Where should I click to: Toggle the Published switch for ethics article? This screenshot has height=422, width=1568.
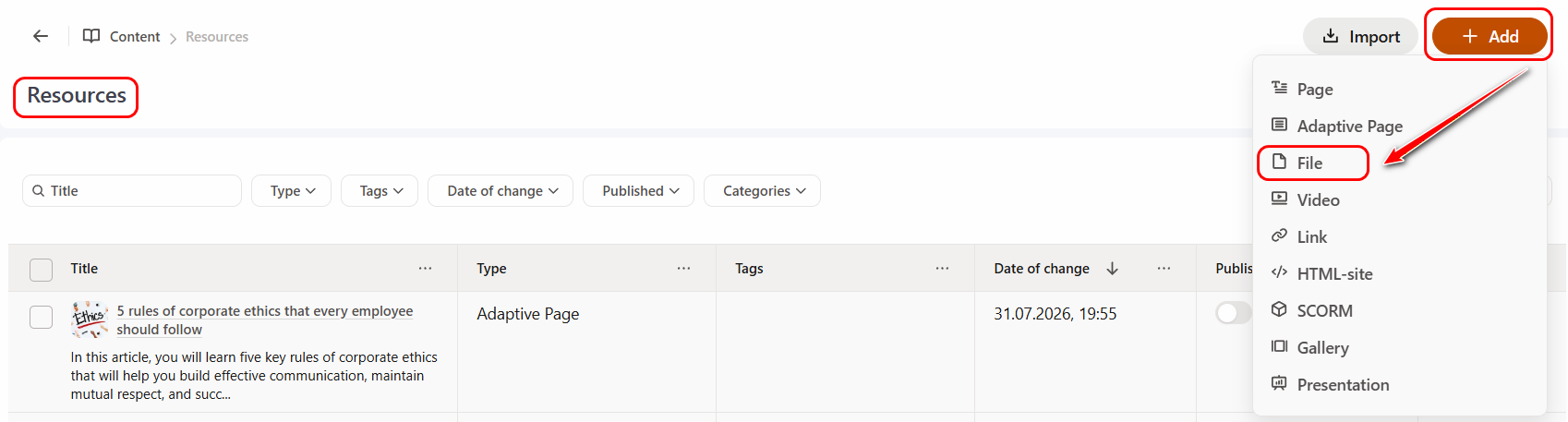[x=1233, y=313]
